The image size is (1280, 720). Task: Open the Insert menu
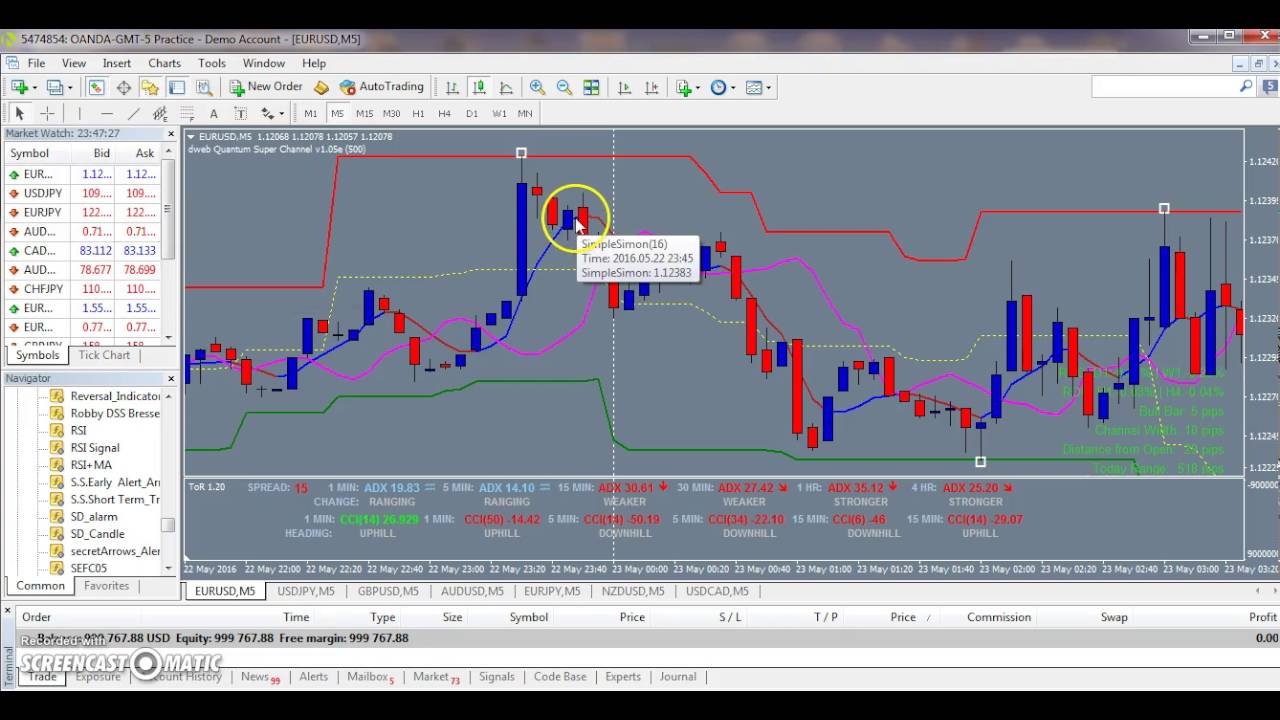[116, 63]
